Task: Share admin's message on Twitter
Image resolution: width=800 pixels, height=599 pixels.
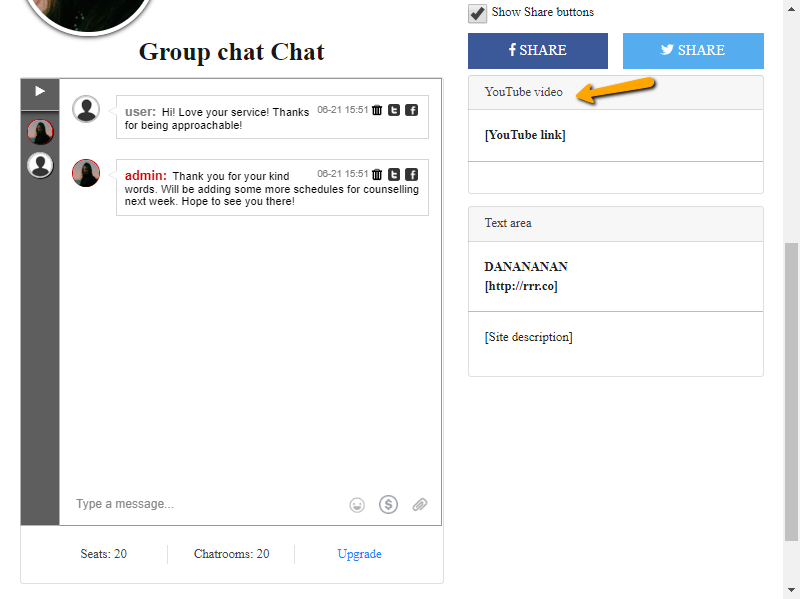Action: (x=394, y=174)
